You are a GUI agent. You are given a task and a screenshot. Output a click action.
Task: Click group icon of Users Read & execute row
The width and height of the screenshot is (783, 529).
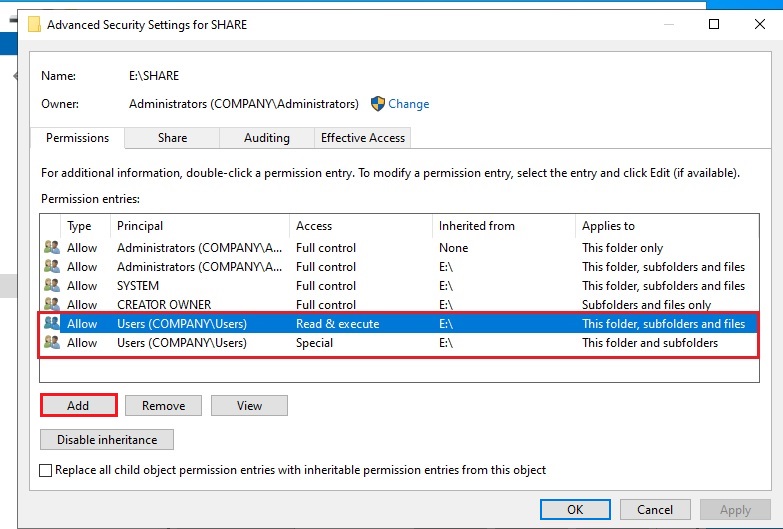(x=52, y=324)
